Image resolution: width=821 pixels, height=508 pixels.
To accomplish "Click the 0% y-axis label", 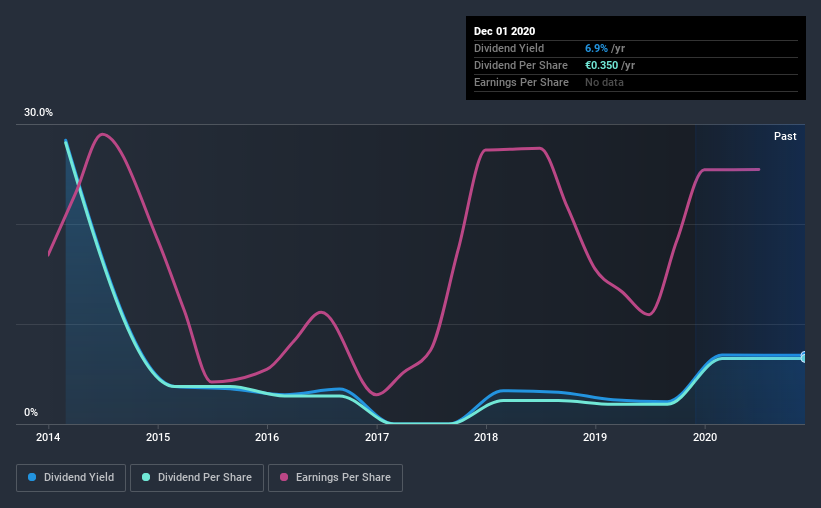I will pyautogui.click(x=31, y=413).
